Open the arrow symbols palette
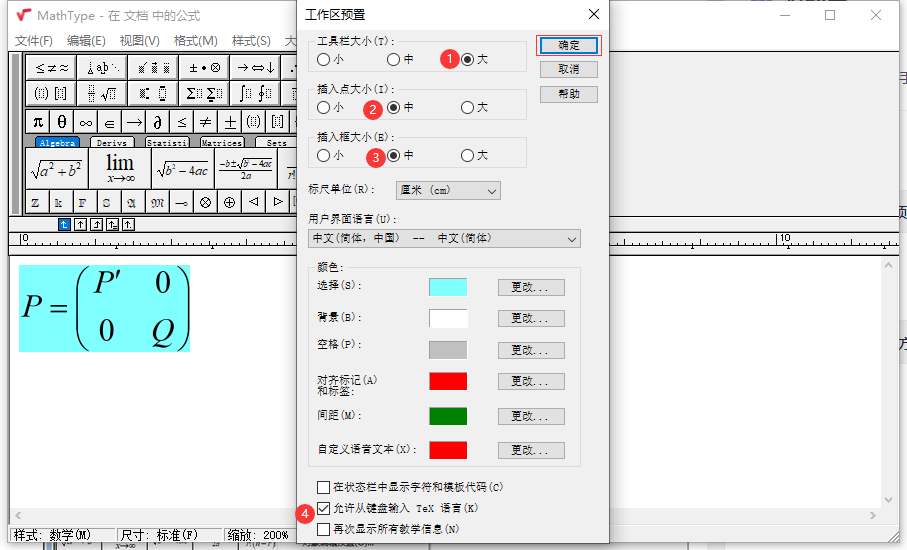 click(x=255, y=68)
